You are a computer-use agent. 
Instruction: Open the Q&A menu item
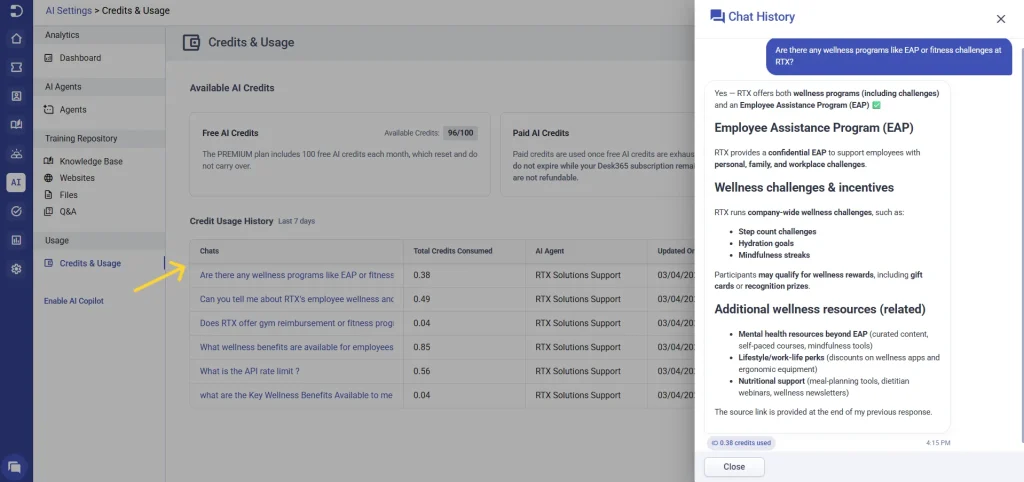67,212
